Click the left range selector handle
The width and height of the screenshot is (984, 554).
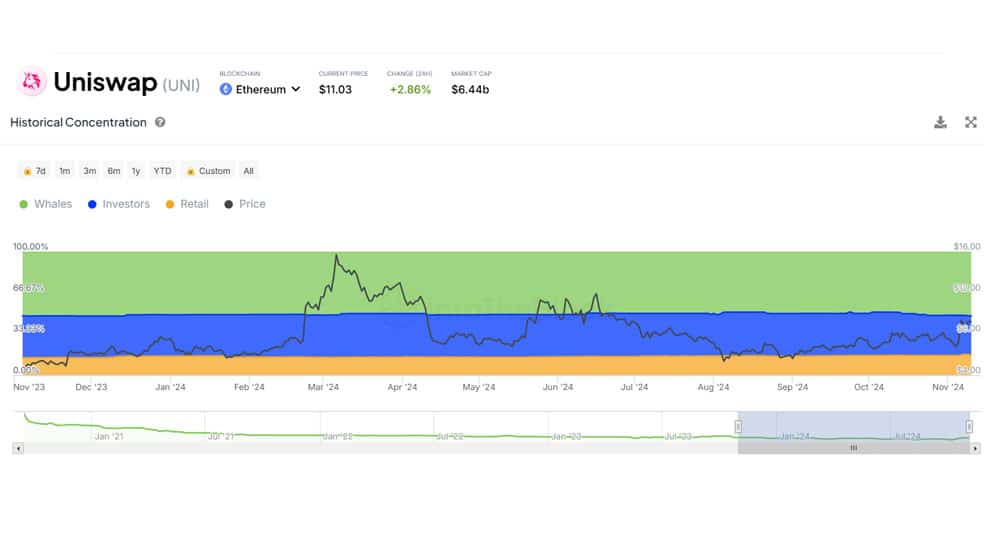pos(738,427)
